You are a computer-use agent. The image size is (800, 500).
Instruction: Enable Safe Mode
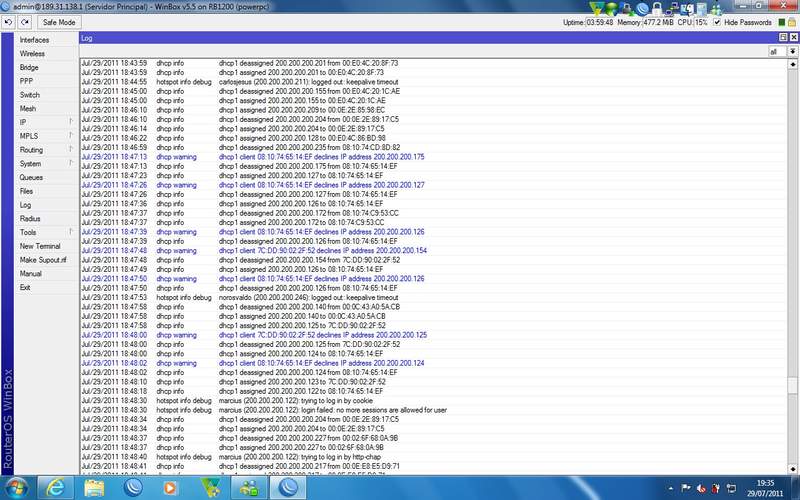[59, 22]
